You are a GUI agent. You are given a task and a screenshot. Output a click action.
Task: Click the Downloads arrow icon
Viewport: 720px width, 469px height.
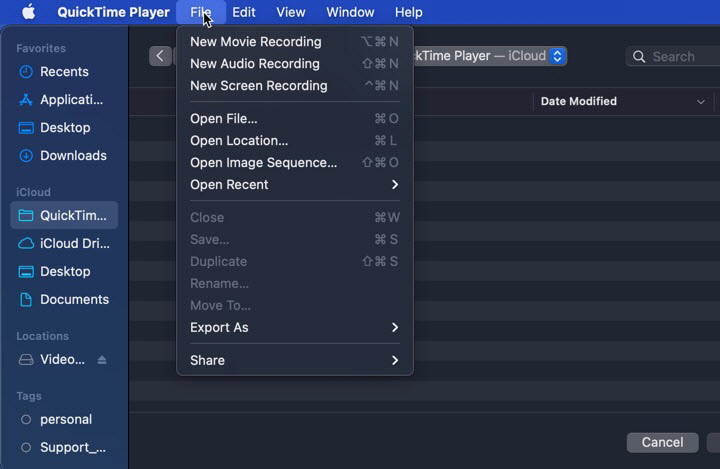pos(26,156)
